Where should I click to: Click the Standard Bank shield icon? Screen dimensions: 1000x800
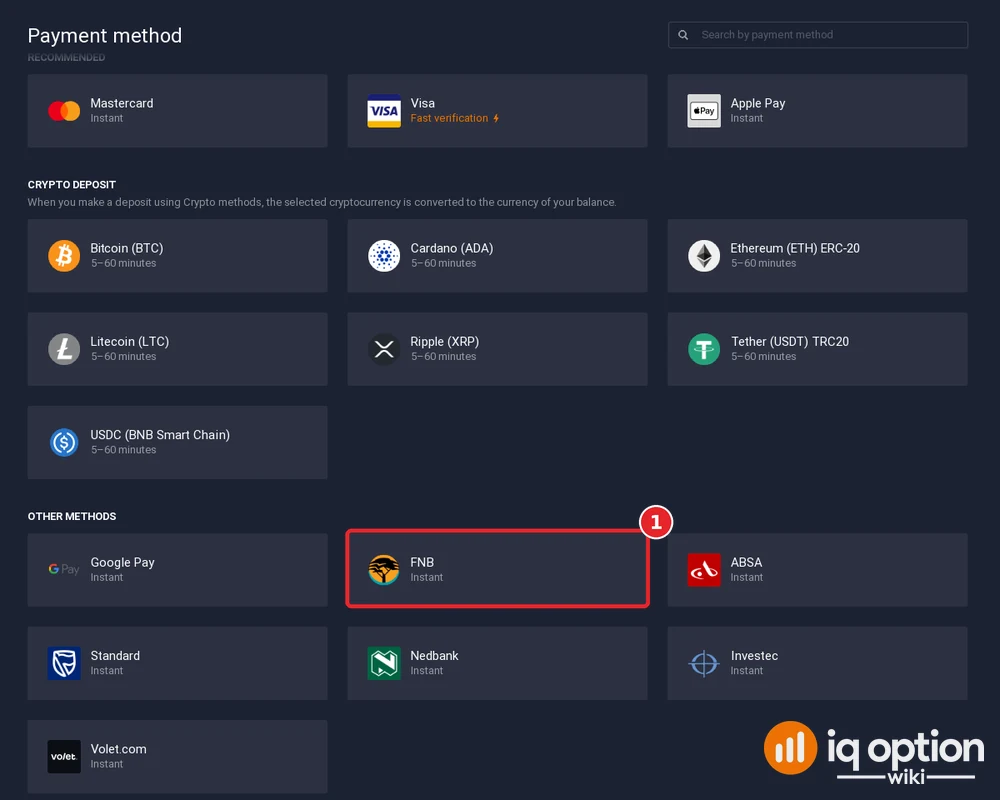[64, 663]
